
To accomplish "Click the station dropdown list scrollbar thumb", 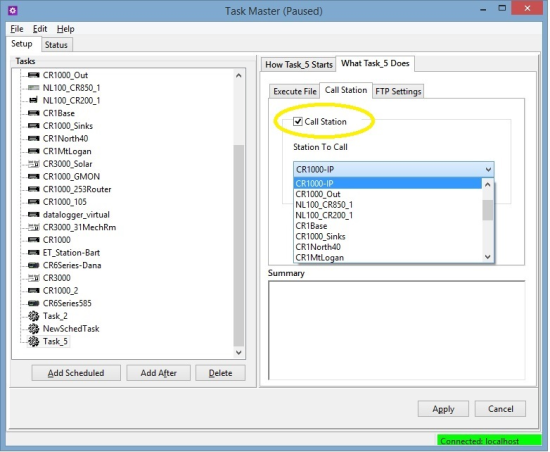I will pos(488,210).
